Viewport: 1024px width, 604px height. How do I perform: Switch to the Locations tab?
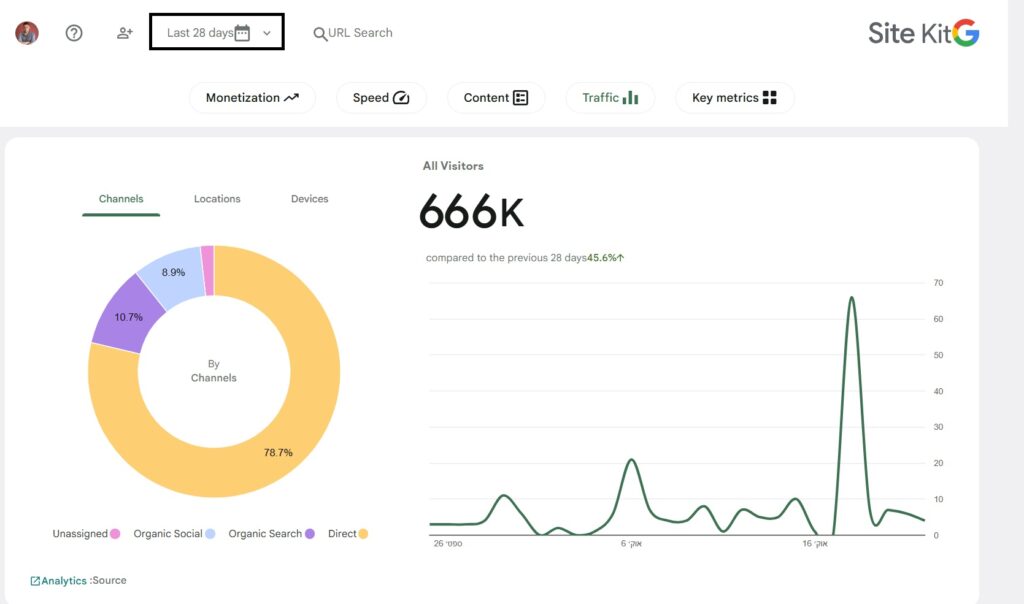[217, 199]
